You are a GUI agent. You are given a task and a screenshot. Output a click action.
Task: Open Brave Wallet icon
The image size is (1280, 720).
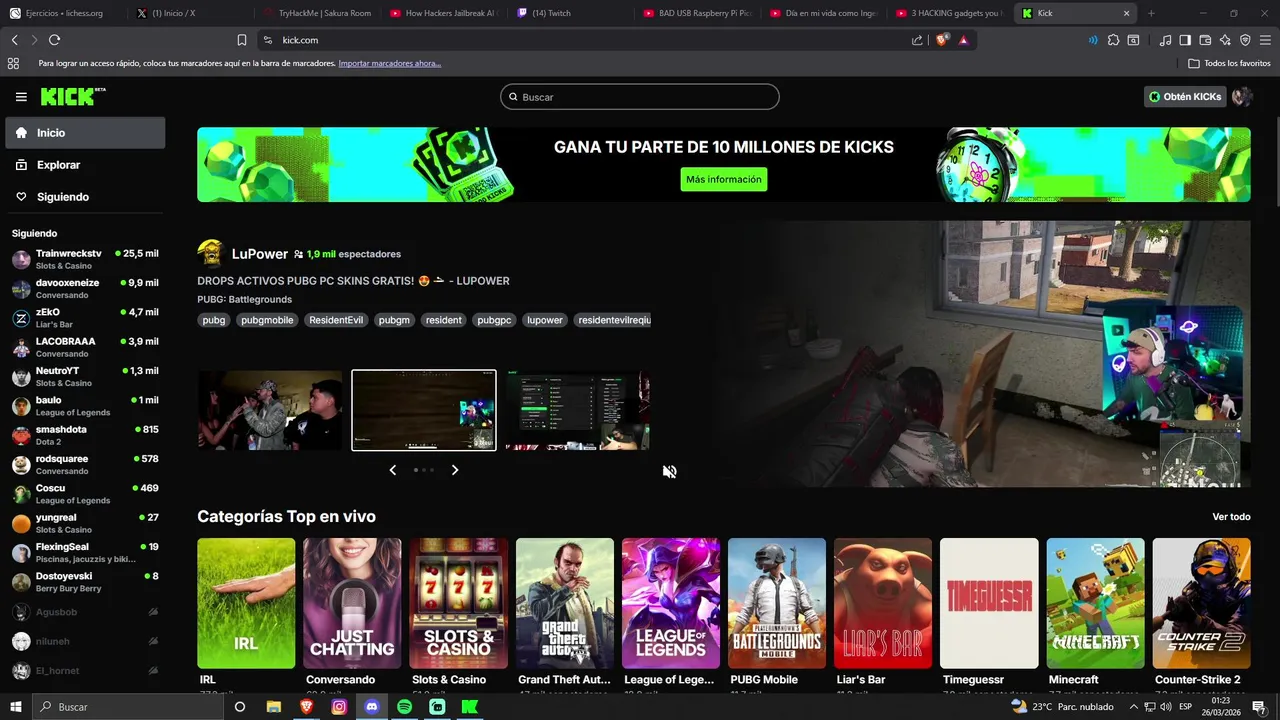point(1205,40)
